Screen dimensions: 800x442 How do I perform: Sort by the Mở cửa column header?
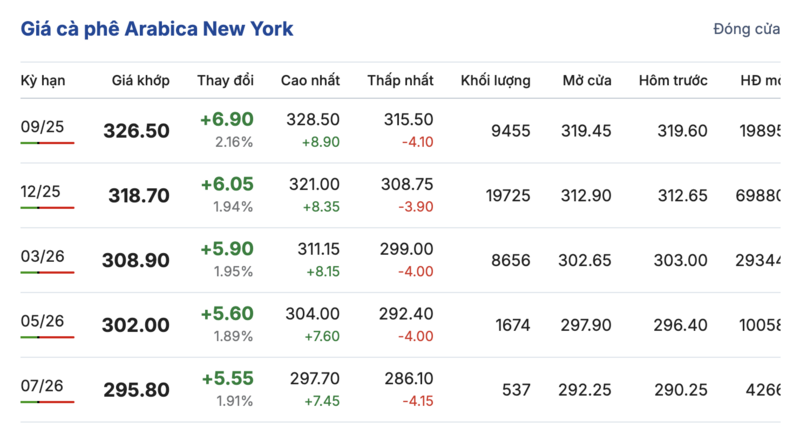pos(587,80)
